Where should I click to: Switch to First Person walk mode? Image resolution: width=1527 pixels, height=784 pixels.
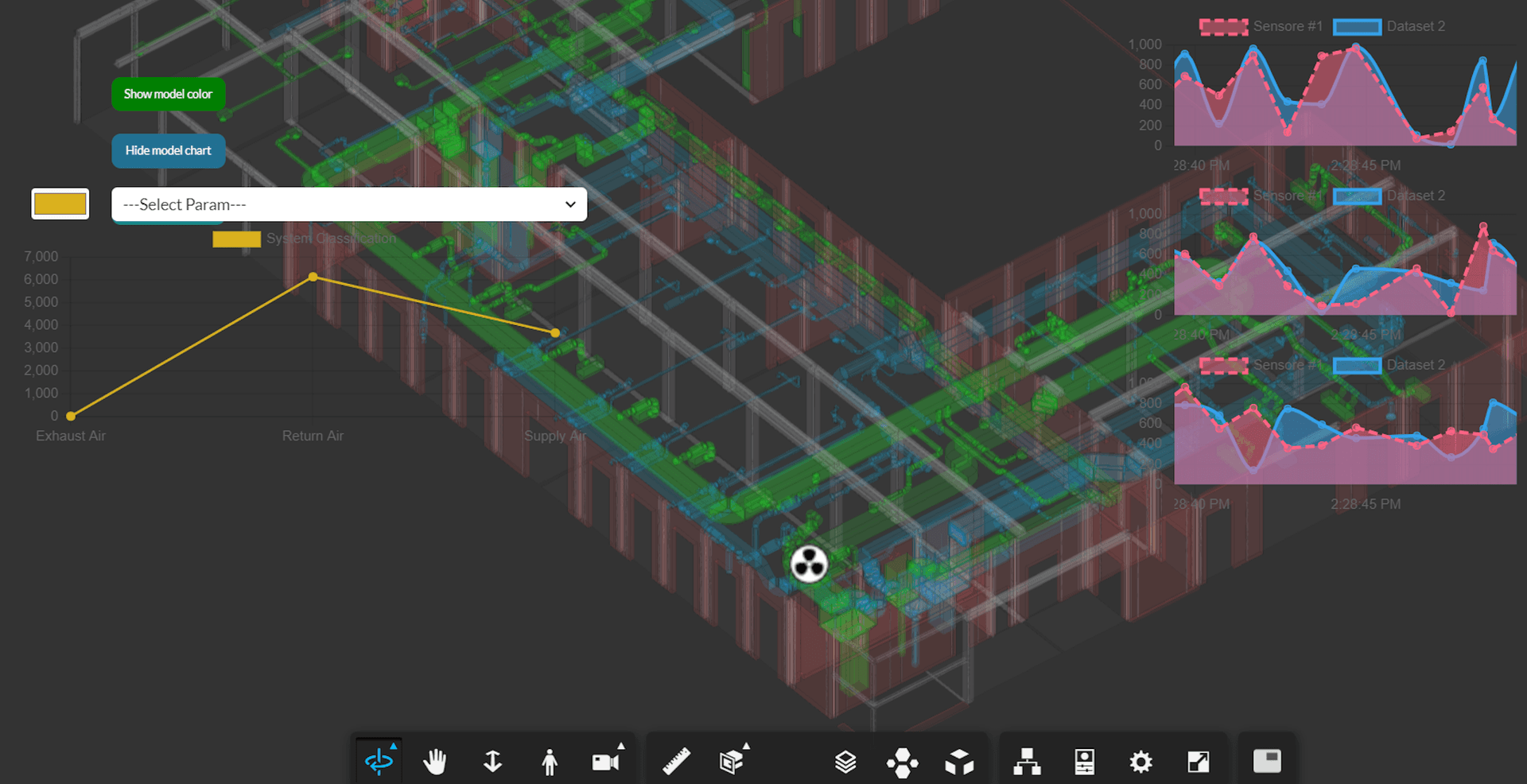coord(549,762)
